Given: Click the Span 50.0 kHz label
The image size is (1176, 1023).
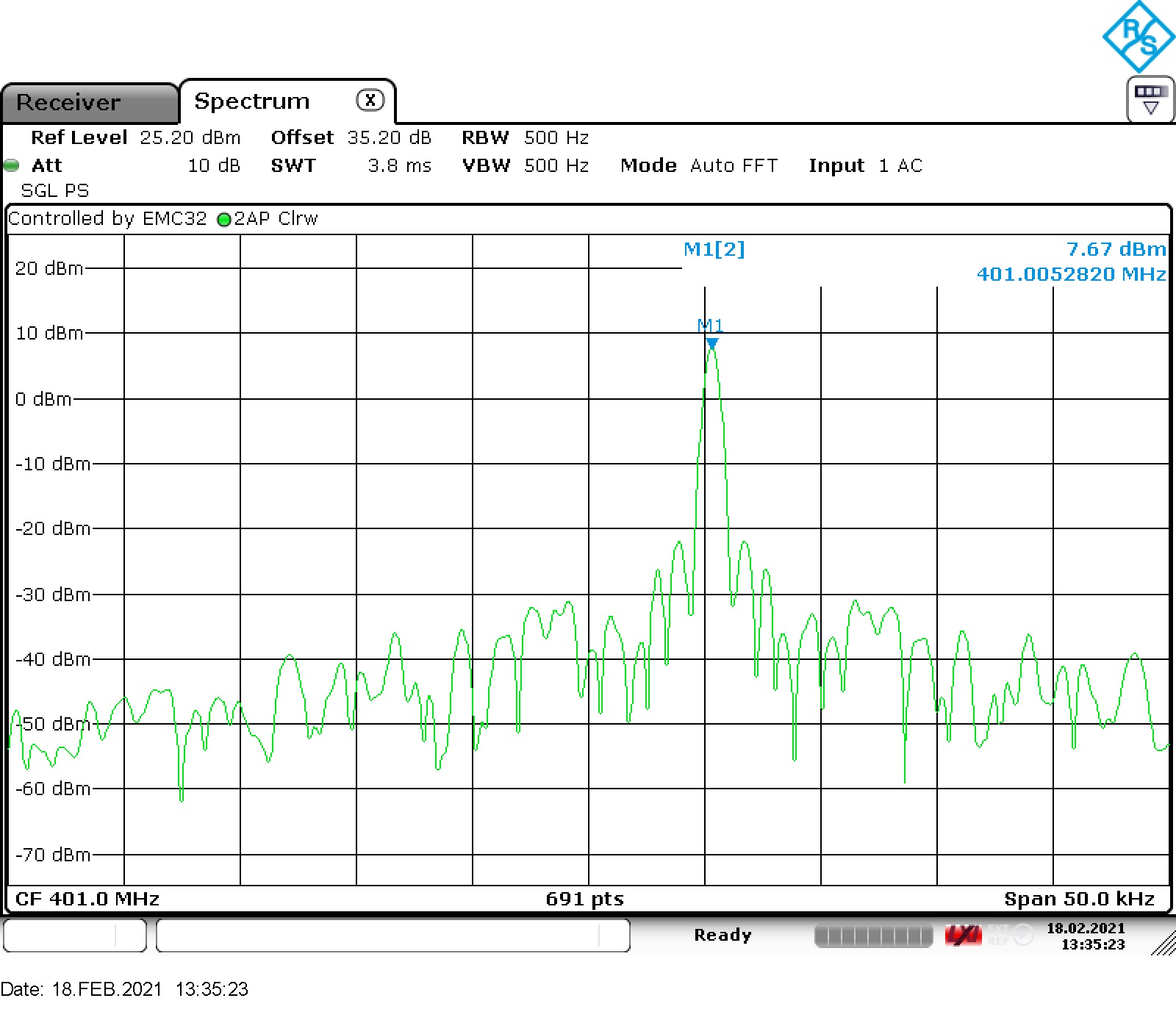Looking at the screenshot, I should pos(1078,899).
